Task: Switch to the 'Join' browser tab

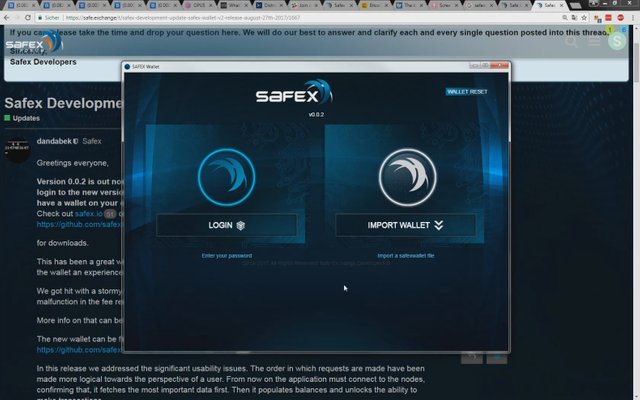Action: [304, 5]
